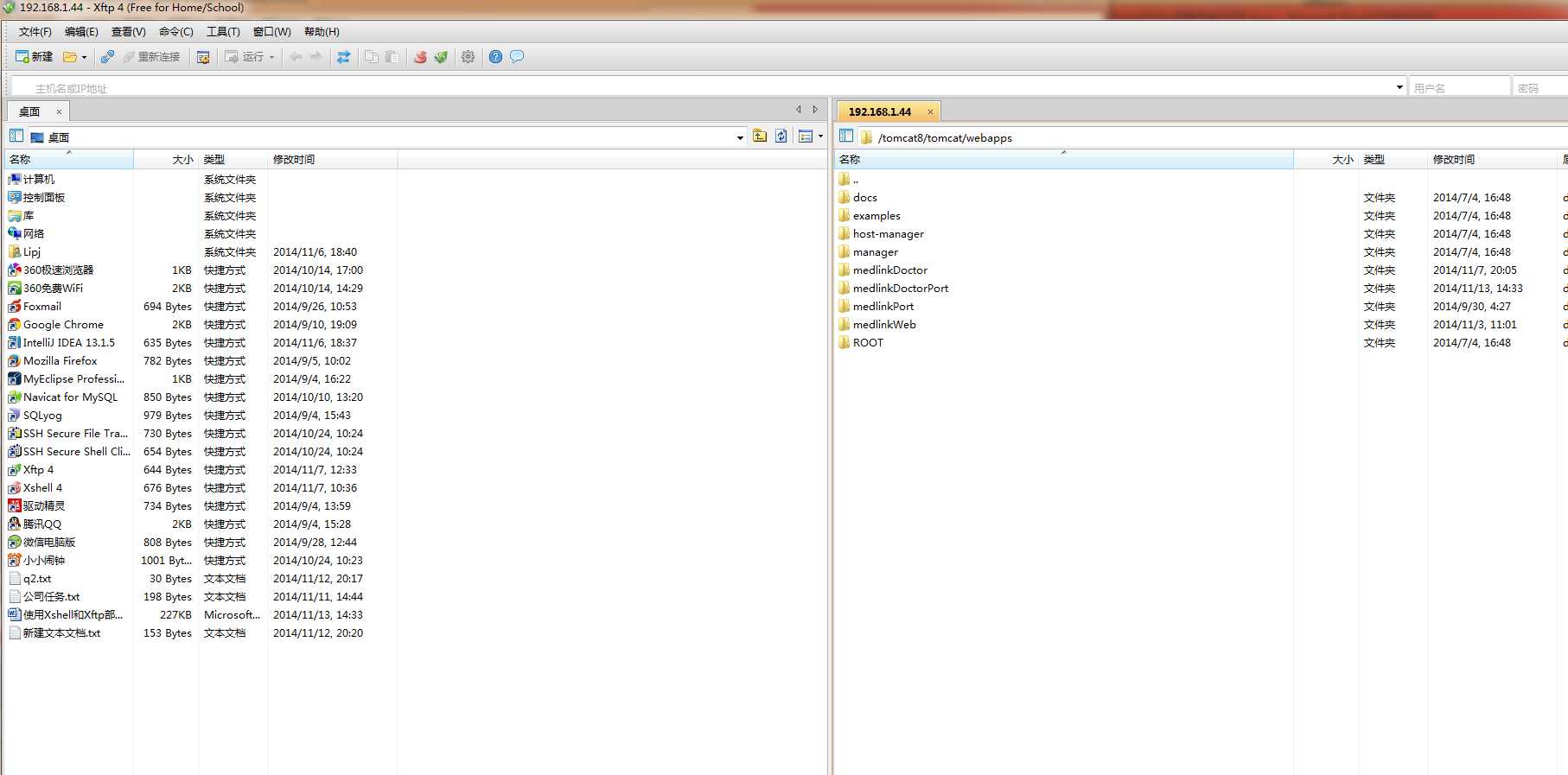Select the IntelliJ IDEA 13.1.5 shortcut
Viewport: 1568px width, 775px height.
click(x=68, y=343)
